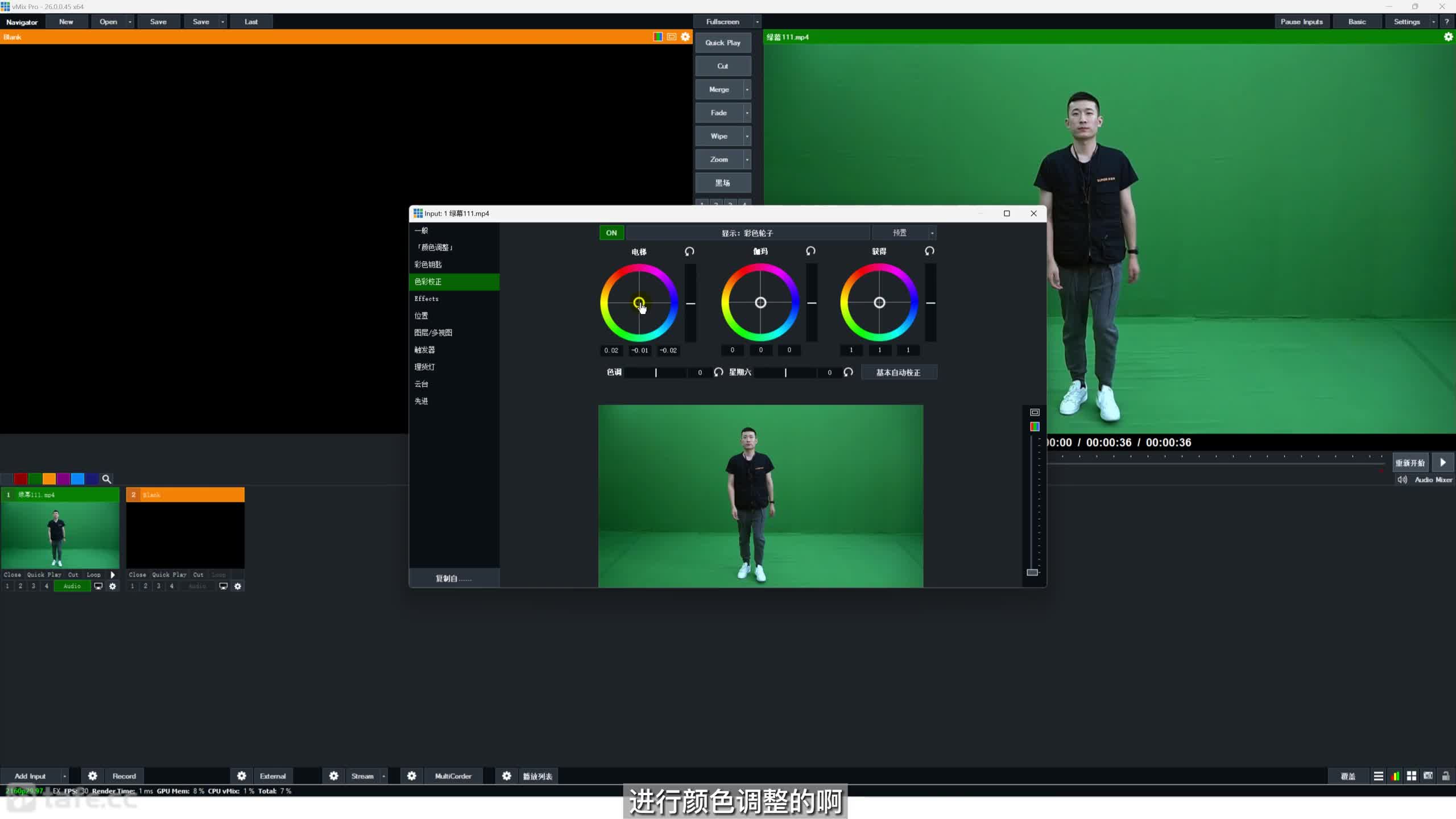Open the Effects tab in input dialog
This screenshot has height=819, width=1456.
click(454, 299)
